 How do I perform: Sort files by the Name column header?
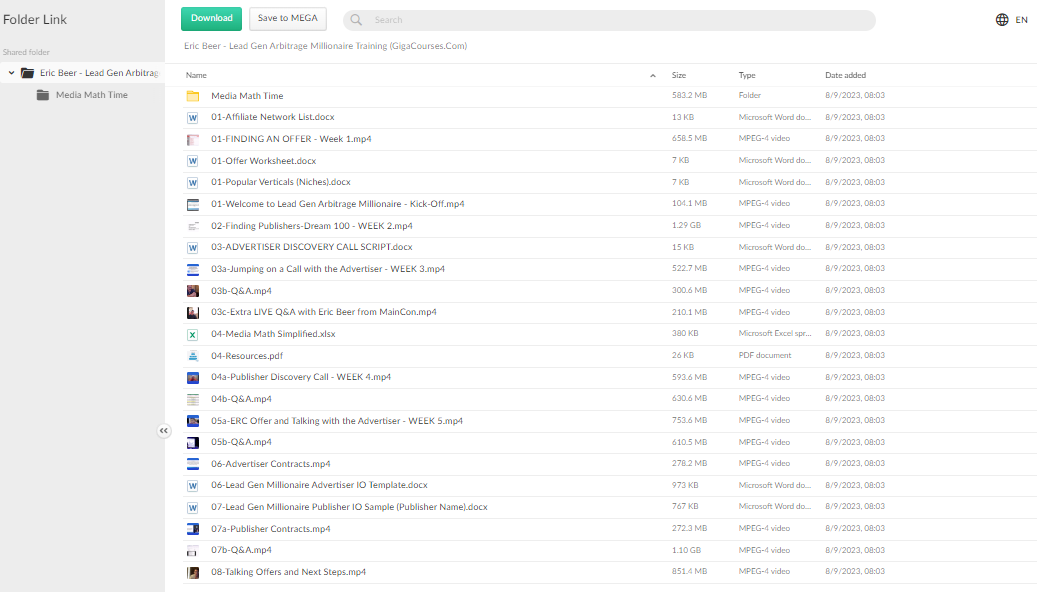[197, 76]
